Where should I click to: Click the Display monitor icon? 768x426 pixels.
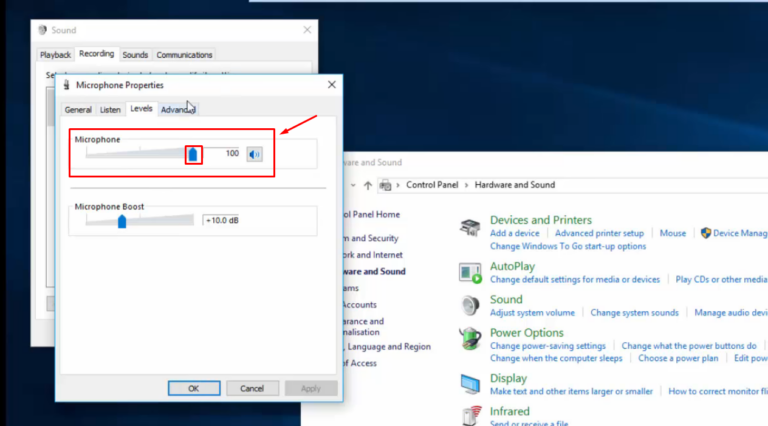coord(470,384)
